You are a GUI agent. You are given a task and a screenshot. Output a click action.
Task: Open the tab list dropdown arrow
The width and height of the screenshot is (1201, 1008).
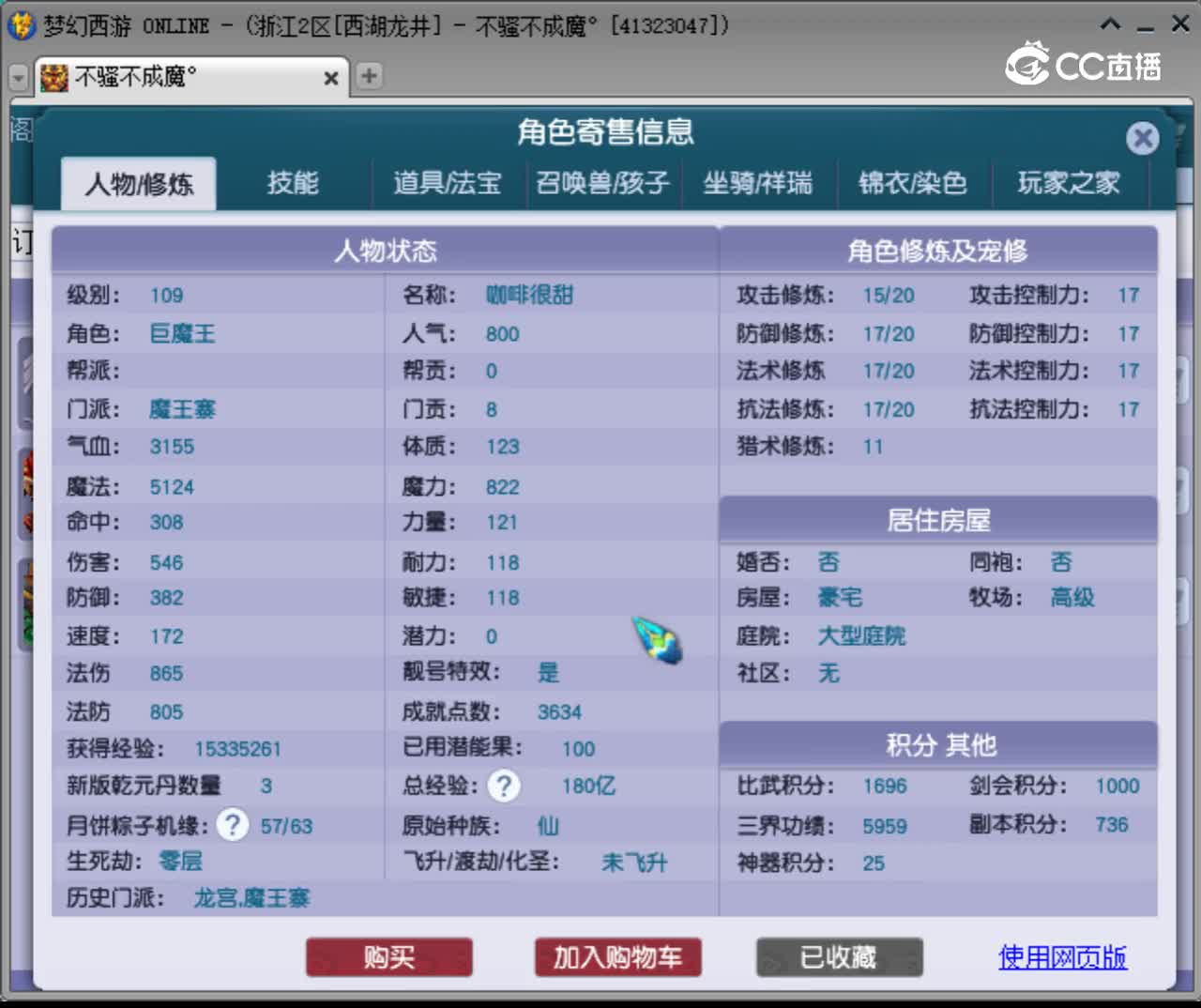(x=18, y=77)
